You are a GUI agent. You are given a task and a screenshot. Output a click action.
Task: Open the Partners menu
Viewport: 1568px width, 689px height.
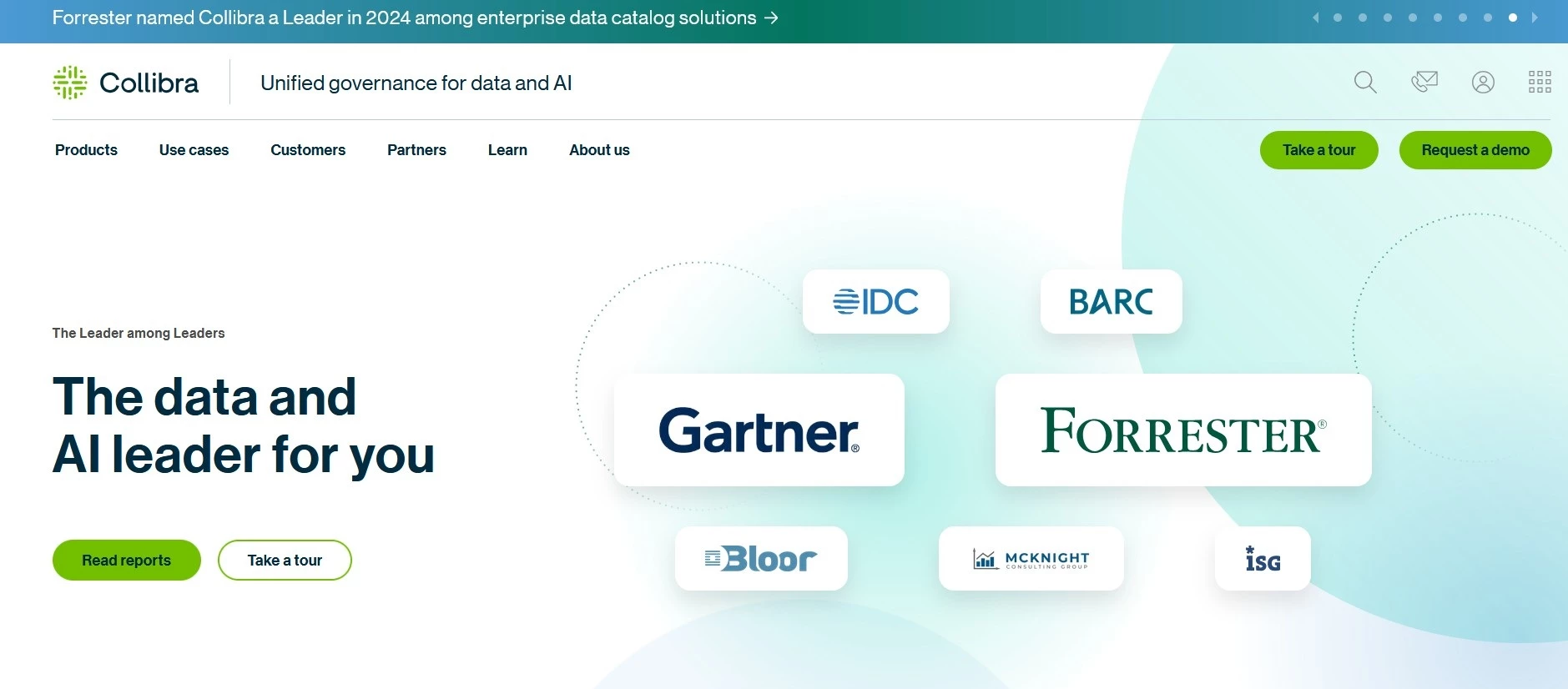(x=416, y=150)
